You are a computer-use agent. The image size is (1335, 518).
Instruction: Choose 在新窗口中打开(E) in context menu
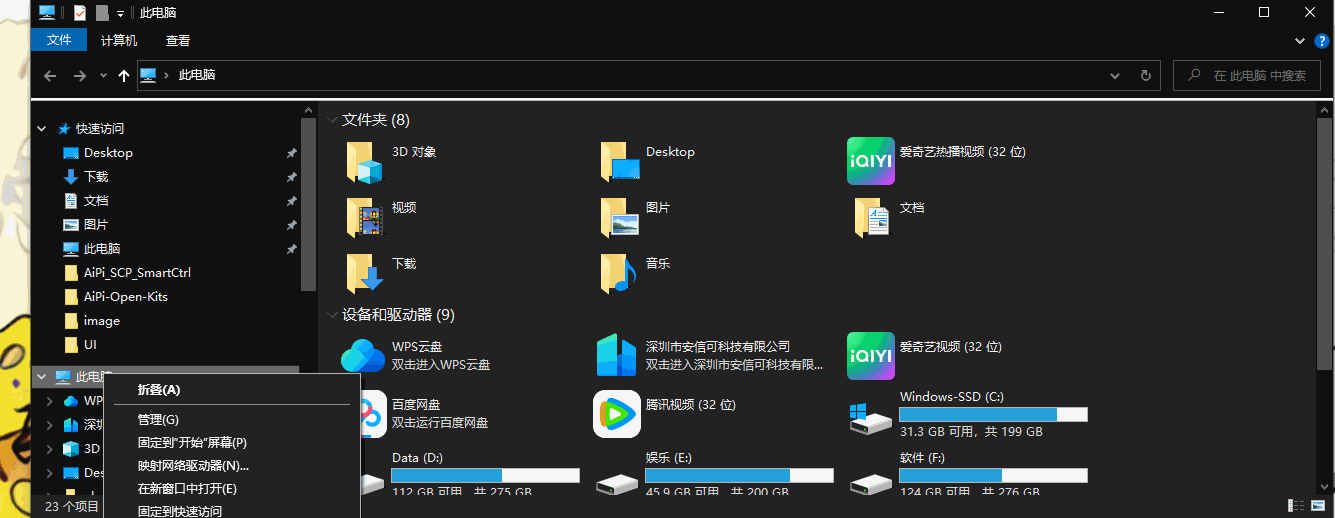(x=232, y=489)
